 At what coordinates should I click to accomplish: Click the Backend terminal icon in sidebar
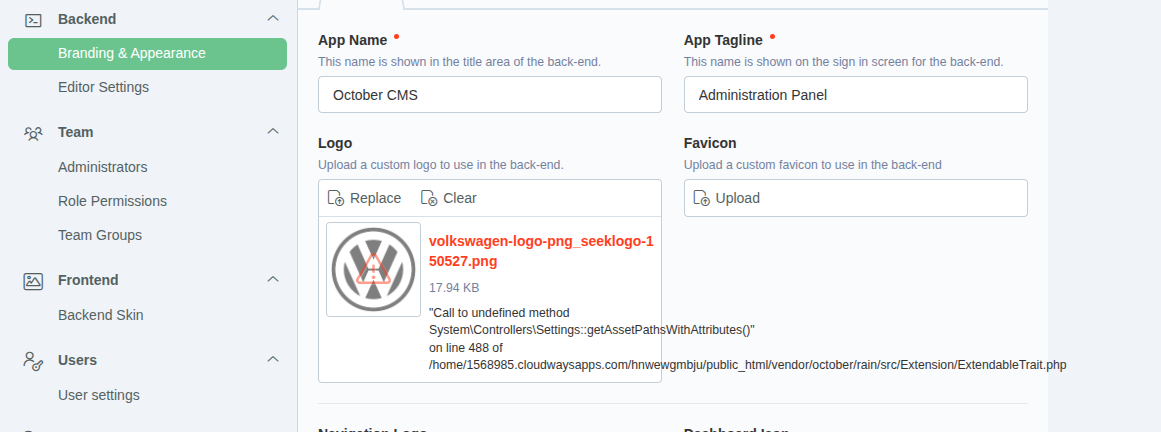pos(33,19)
